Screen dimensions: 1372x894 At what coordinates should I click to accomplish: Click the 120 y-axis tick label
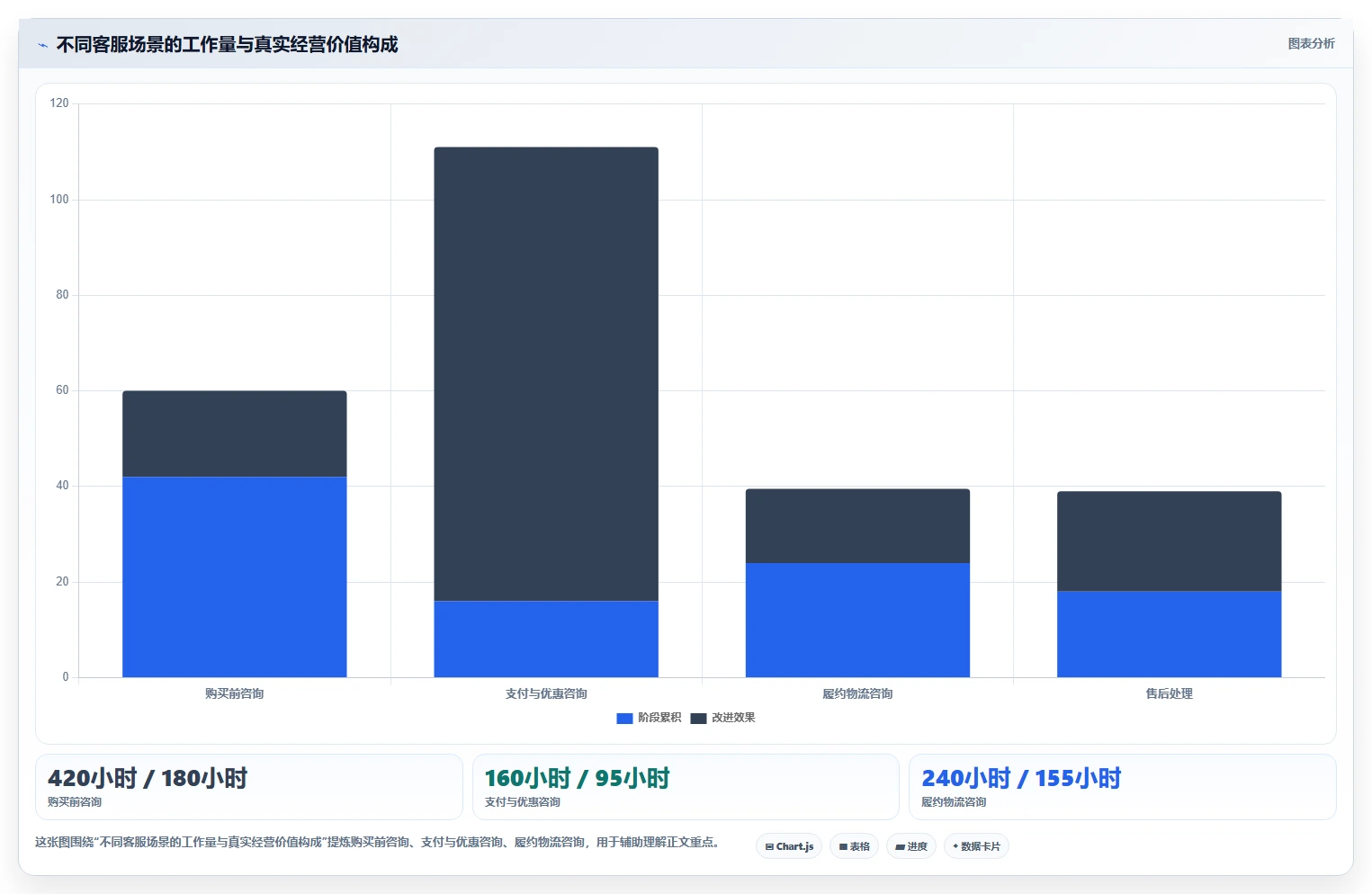[59, 103]
